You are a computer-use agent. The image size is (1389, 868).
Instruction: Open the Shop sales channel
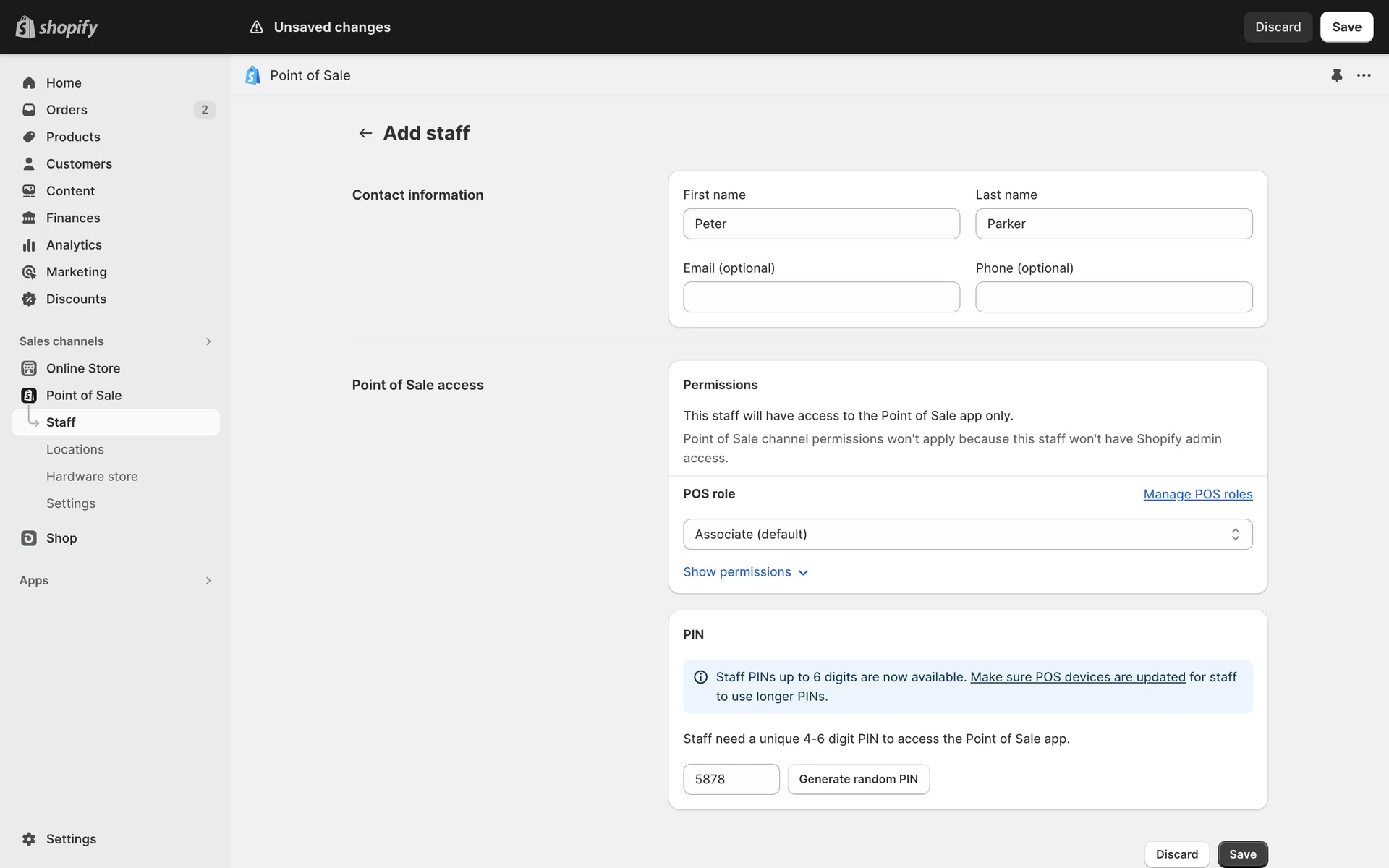[61, 538]
